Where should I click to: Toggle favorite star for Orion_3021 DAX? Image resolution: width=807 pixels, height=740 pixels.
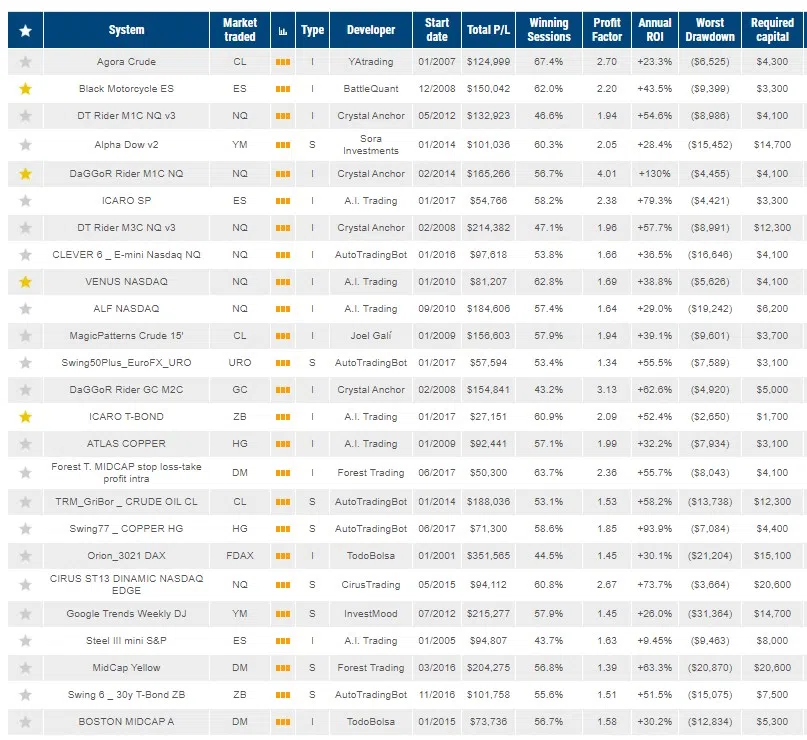[x=25, y=556]
